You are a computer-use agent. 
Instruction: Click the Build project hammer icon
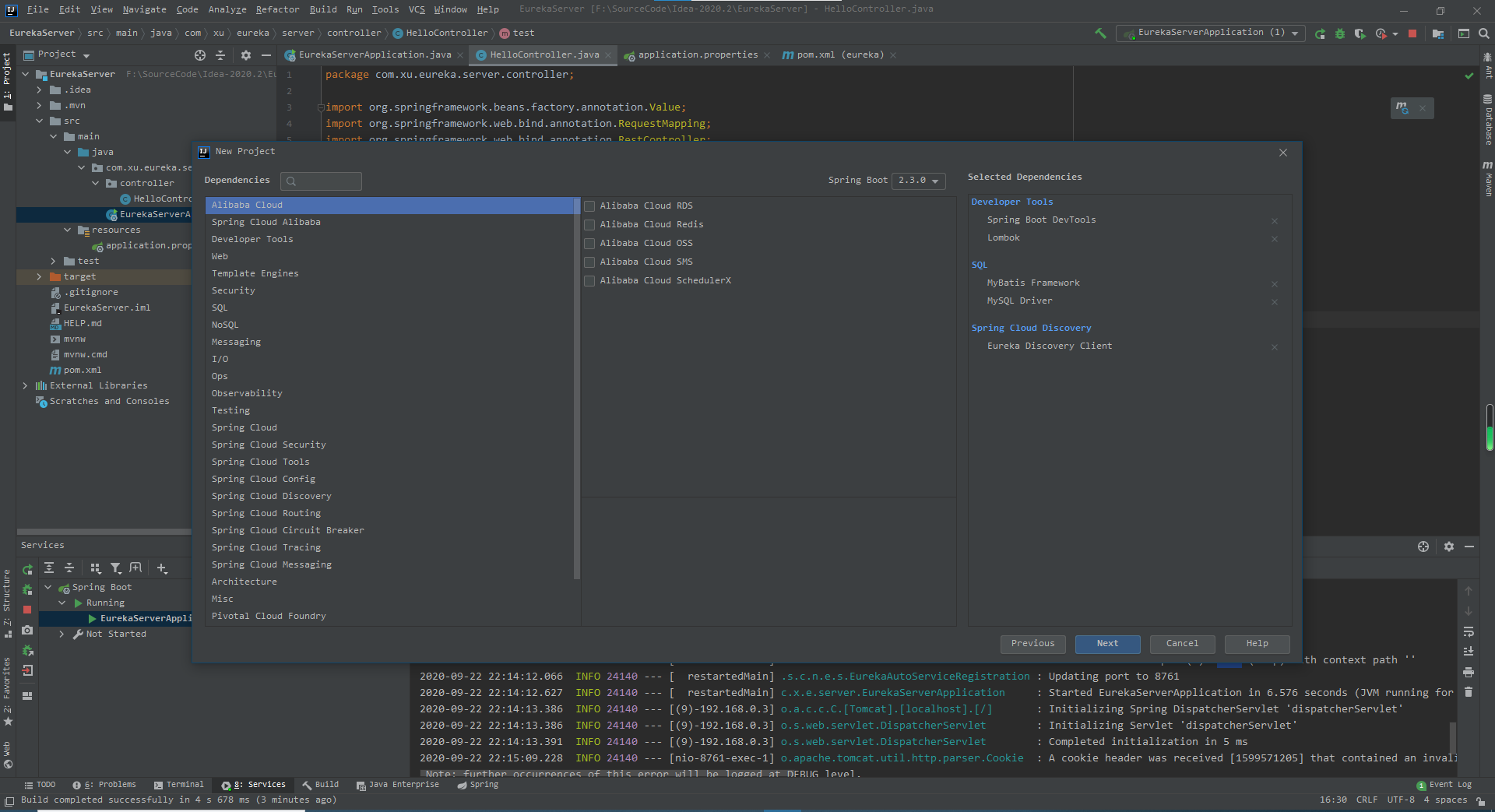point(1100,33)
